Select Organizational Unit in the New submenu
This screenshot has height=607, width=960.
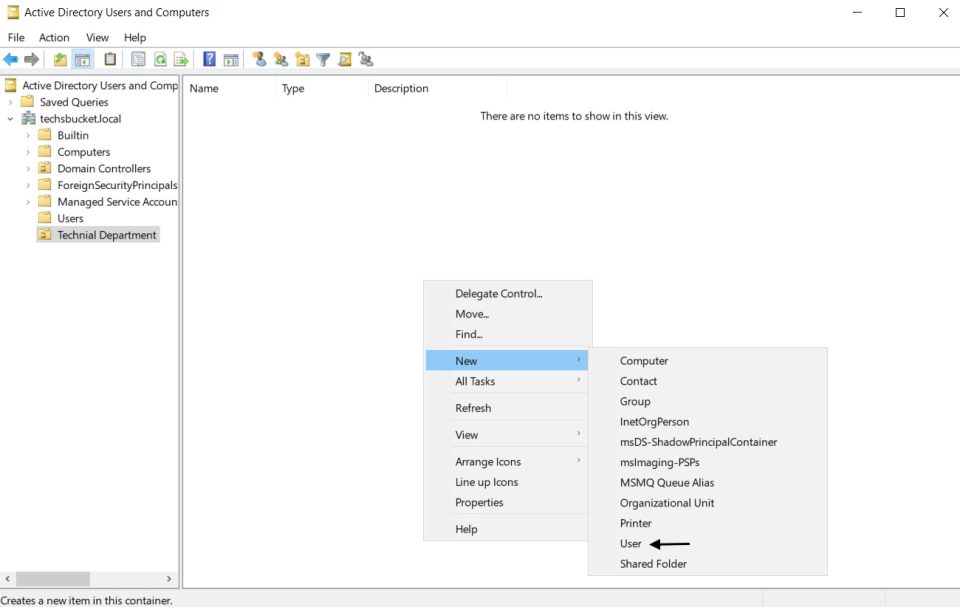(x=708, y=502)
